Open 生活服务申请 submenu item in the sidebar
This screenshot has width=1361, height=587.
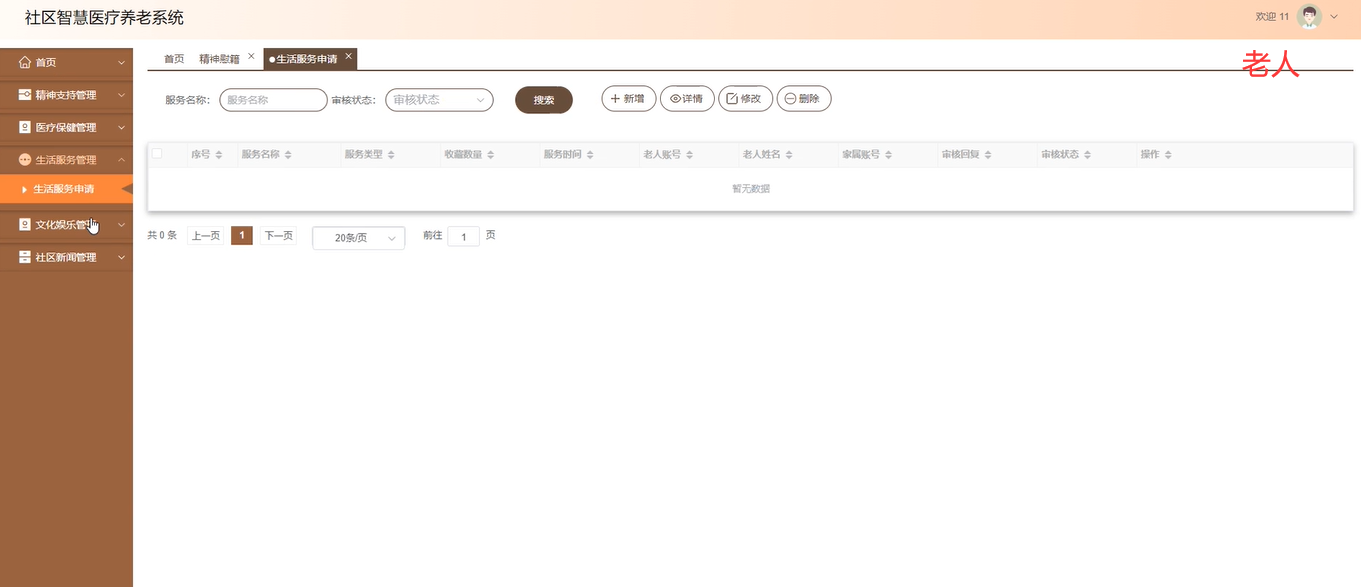pyautogui.click(x=66, y=189)
